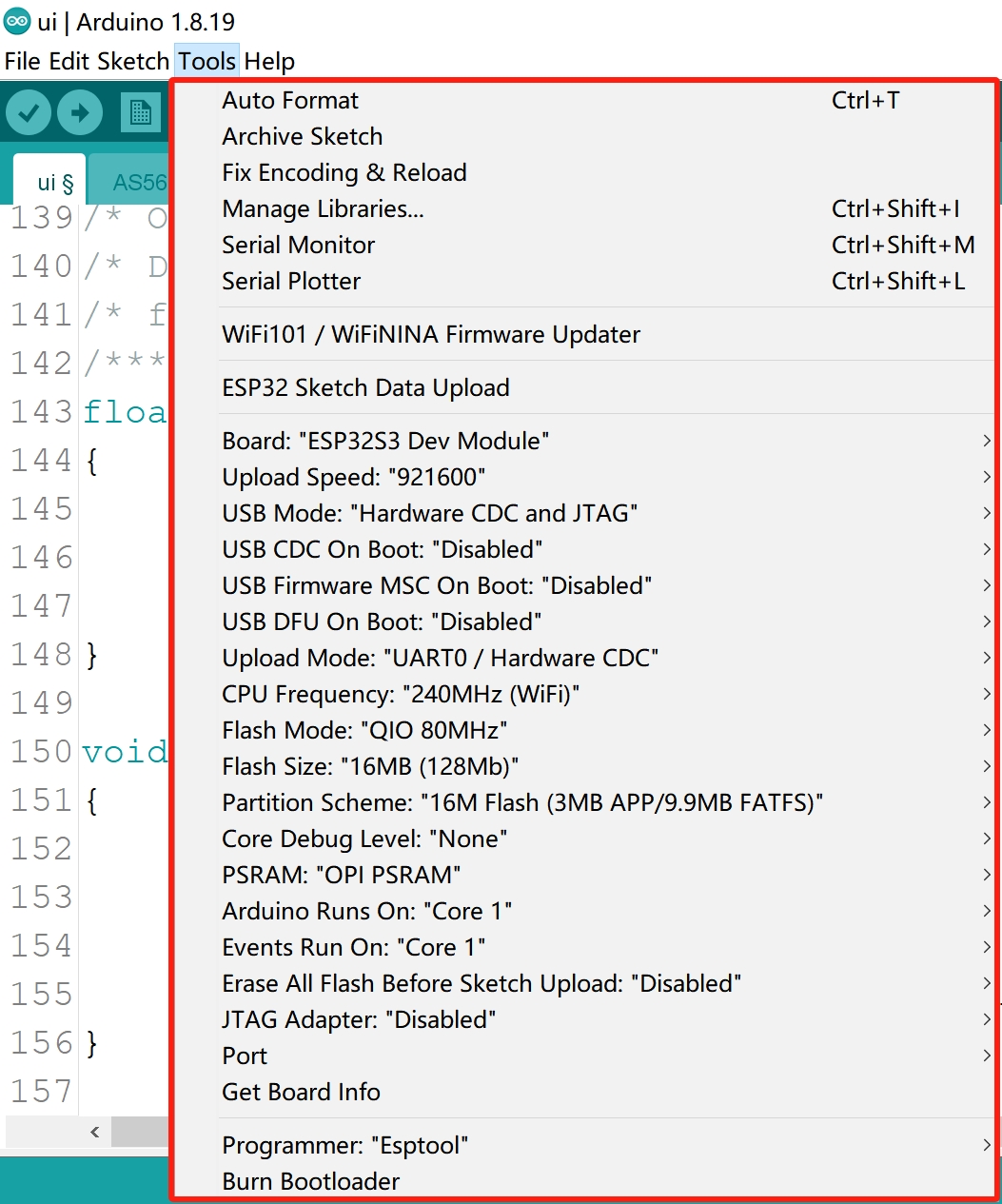Viewport: 1002px width, 1204px height.
Task: Select Auto Format menu entry
Action: click(583, 100)
